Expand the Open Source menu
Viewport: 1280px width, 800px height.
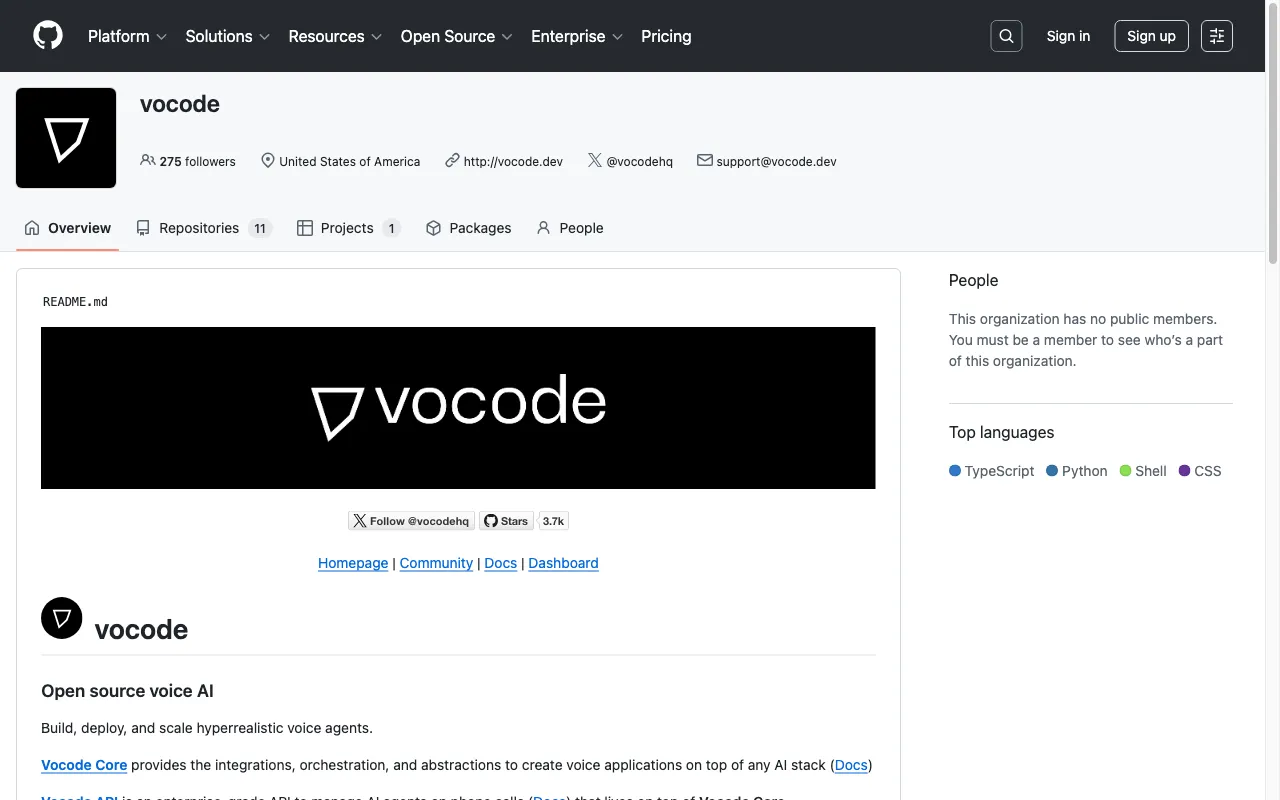coord(456,36)
